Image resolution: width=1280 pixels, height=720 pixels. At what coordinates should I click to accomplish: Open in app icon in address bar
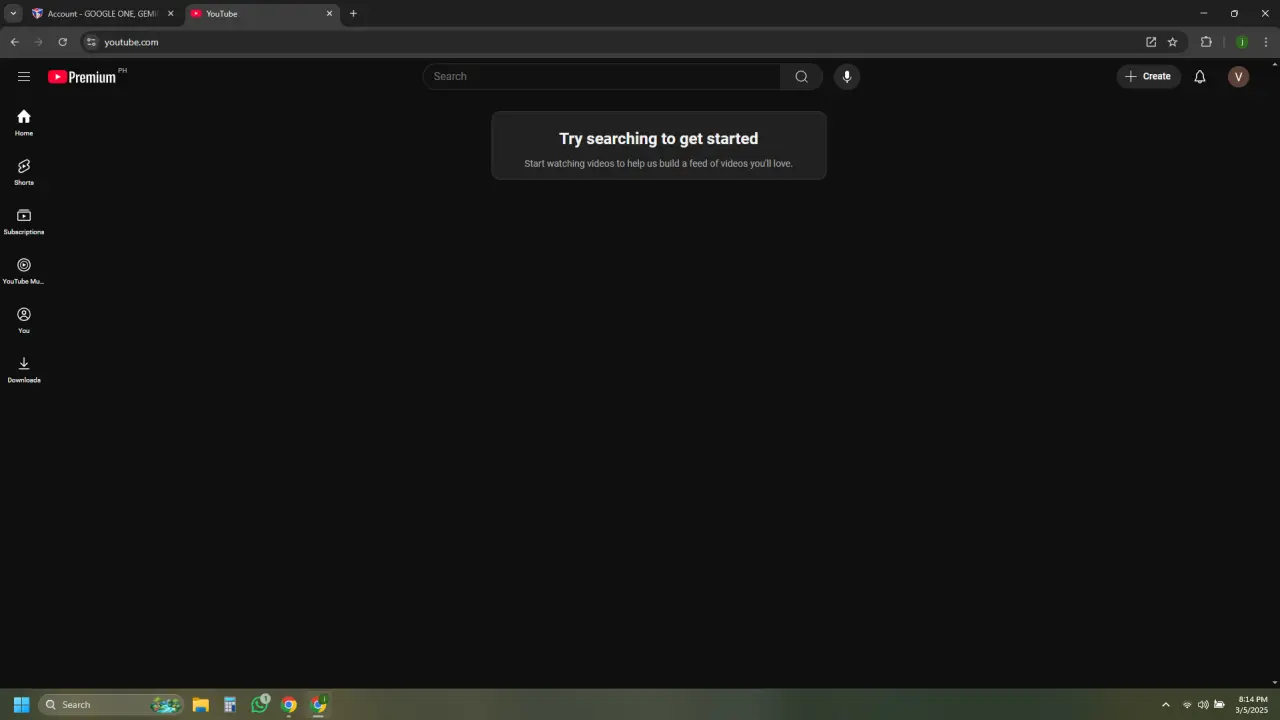click(1151, 42)
